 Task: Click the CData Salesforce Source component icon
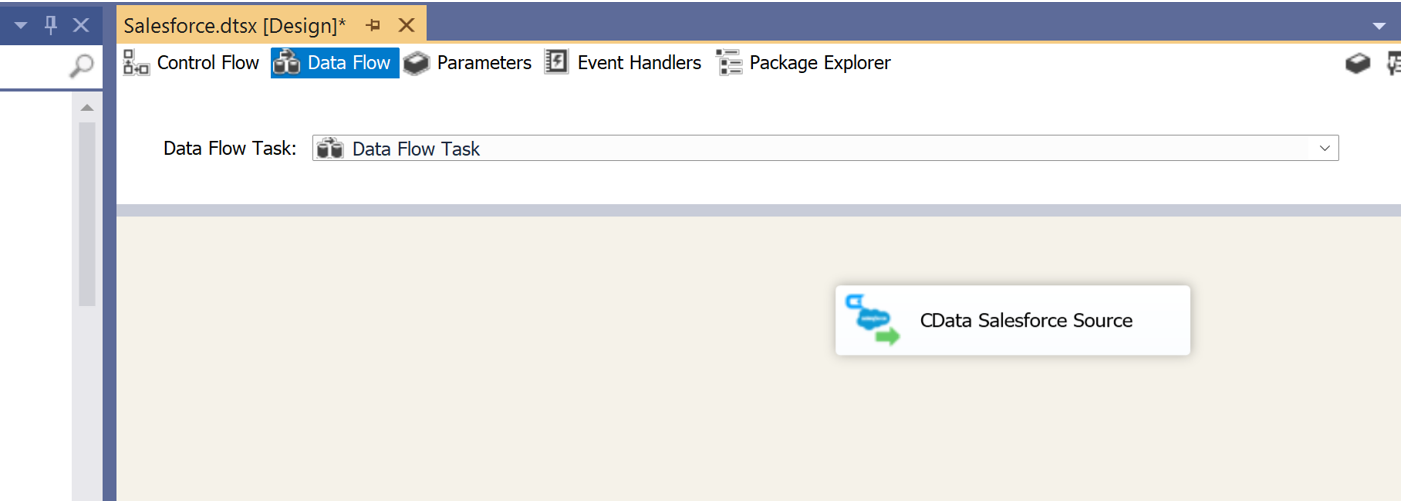click(x=872, y=320)
